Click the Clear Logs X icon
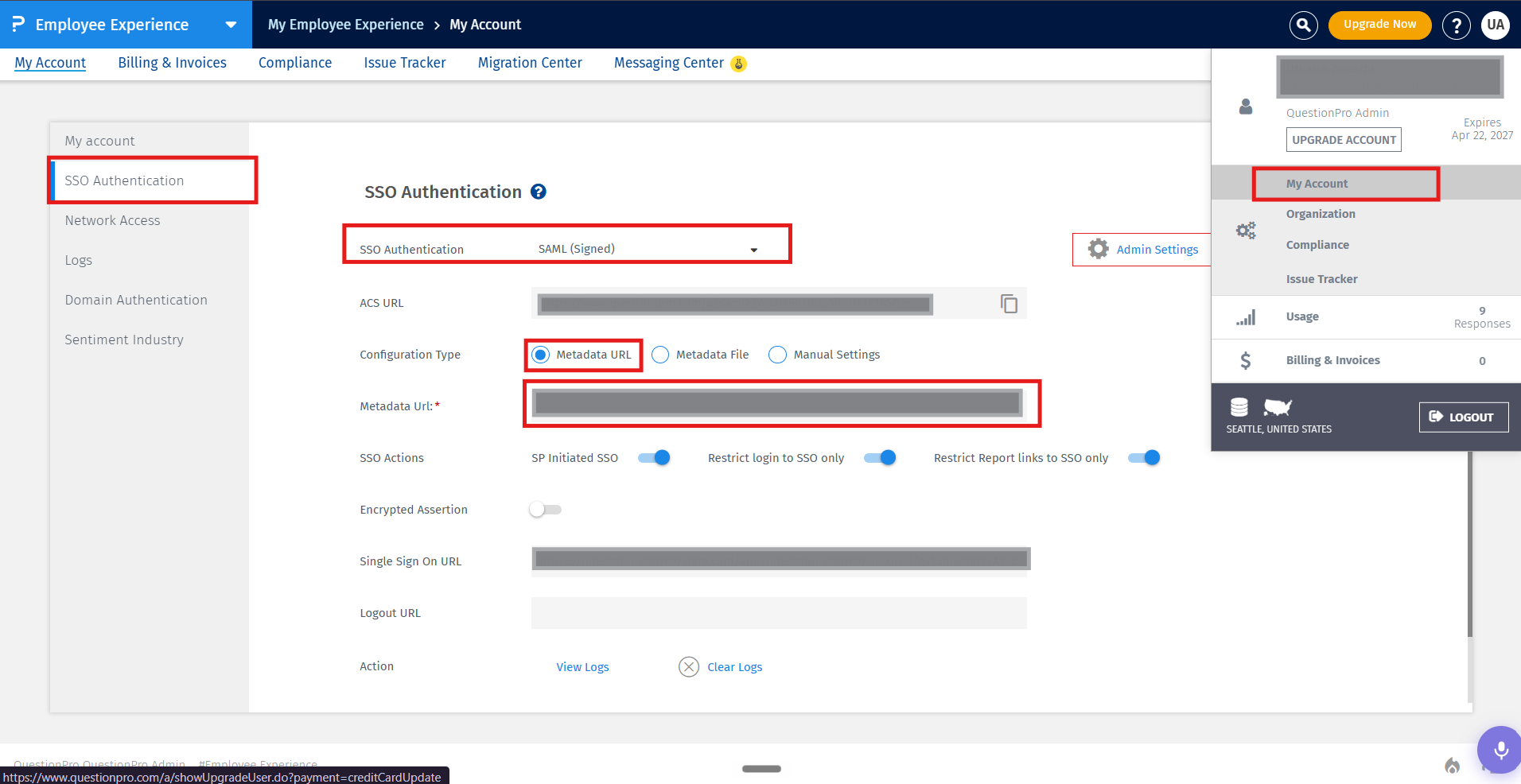1521x784 pixels. [x=689, y=666]
